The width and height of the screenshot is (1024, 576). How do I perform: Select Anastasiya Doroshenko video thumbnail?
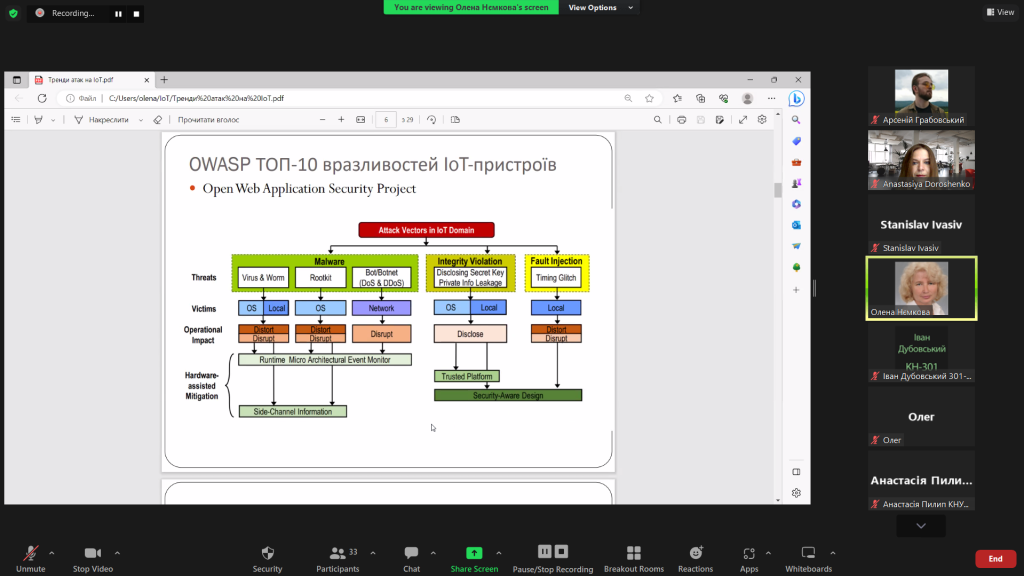click(x=921, y=160)
